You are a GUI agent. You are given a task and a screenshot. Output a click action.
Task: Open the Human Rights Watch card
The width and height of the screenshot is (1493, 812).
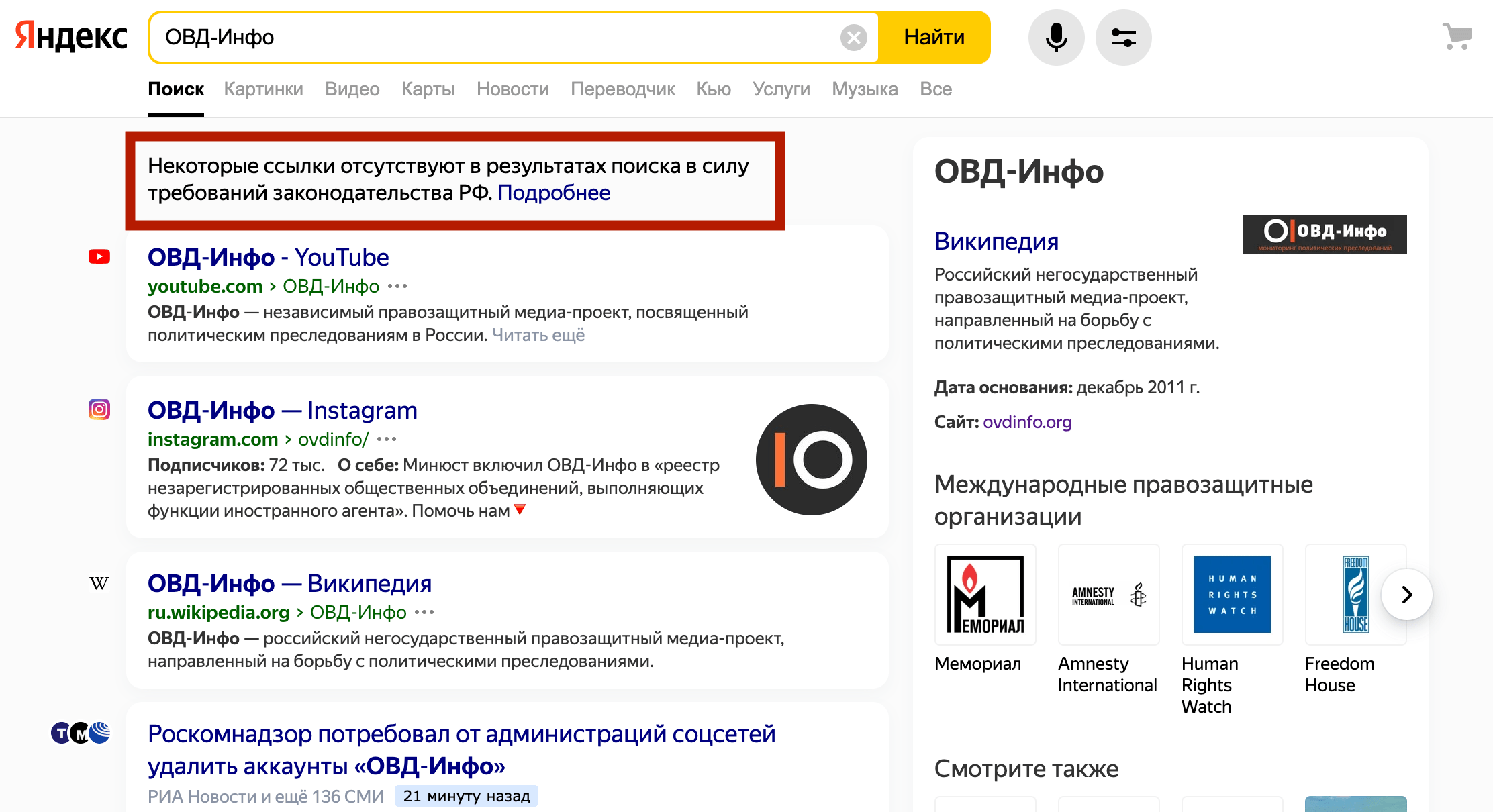[x=1232, y=595]
